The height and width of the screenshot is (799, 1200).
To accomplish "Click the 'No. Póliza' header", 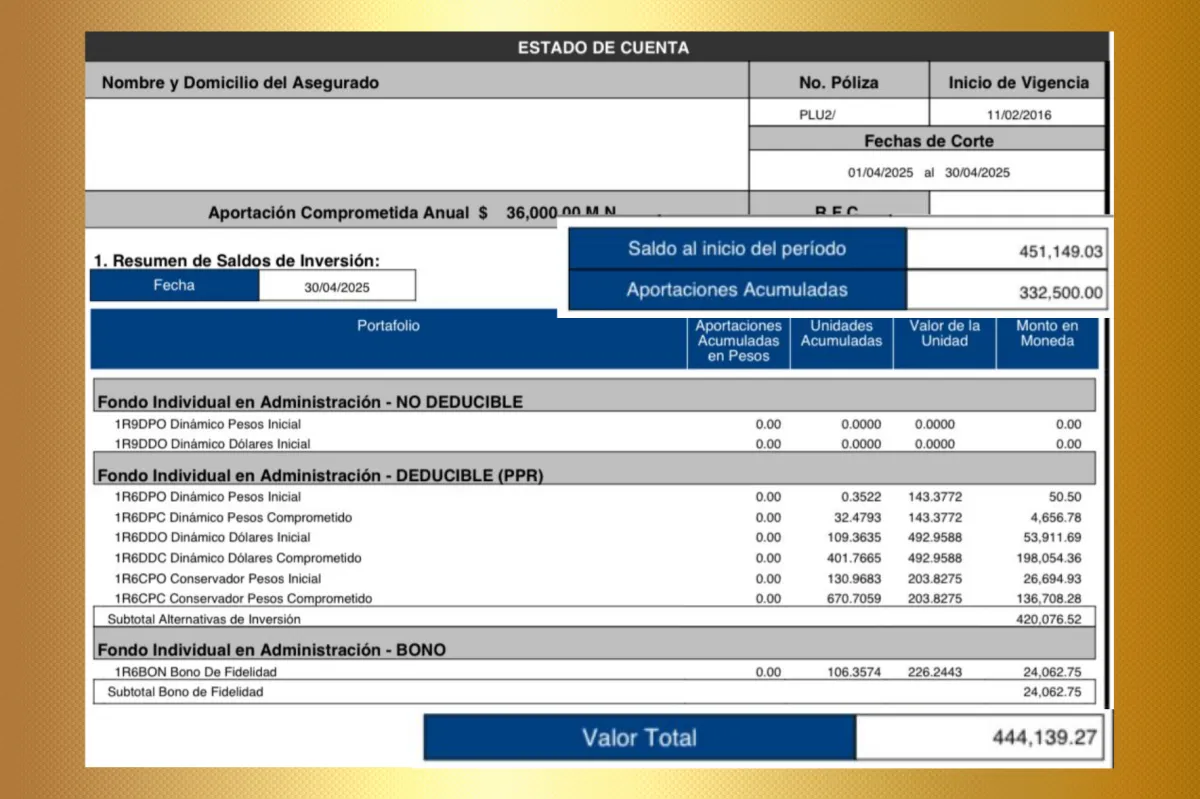I will (x=839, y=82).
